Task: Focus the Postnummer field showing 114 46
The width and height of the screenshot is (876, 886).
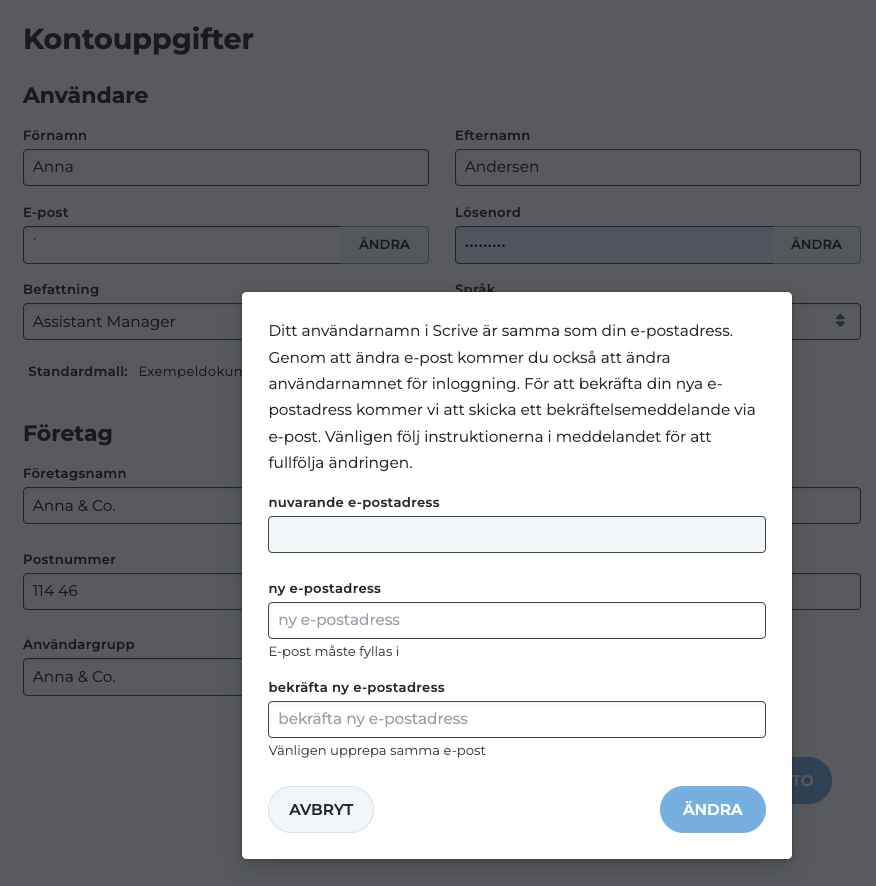Action: pyautogui.click(x=132, y=591)
